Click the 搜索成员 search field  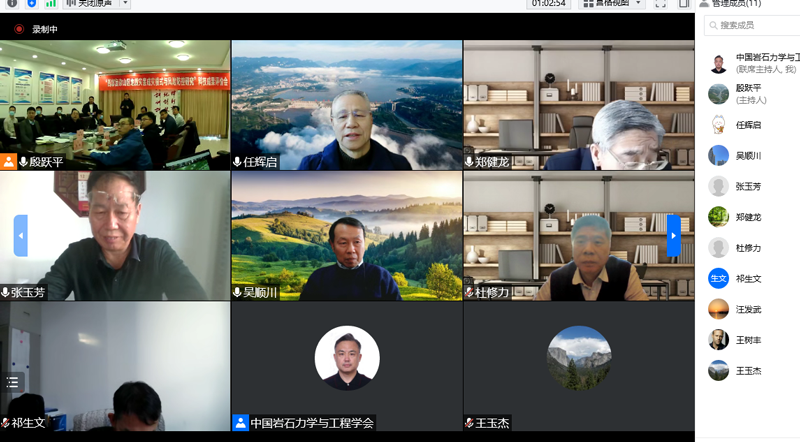[x=755, y=25]
